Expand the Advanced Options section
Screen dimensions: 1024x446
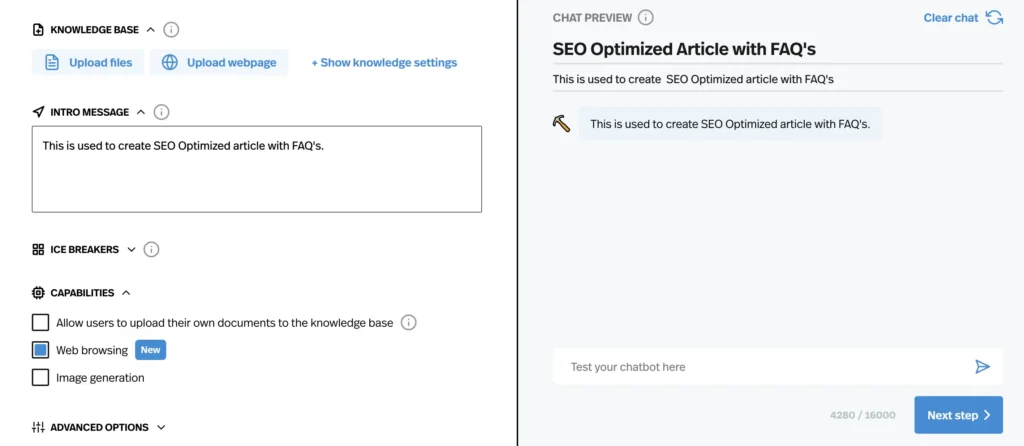point(161,427)
